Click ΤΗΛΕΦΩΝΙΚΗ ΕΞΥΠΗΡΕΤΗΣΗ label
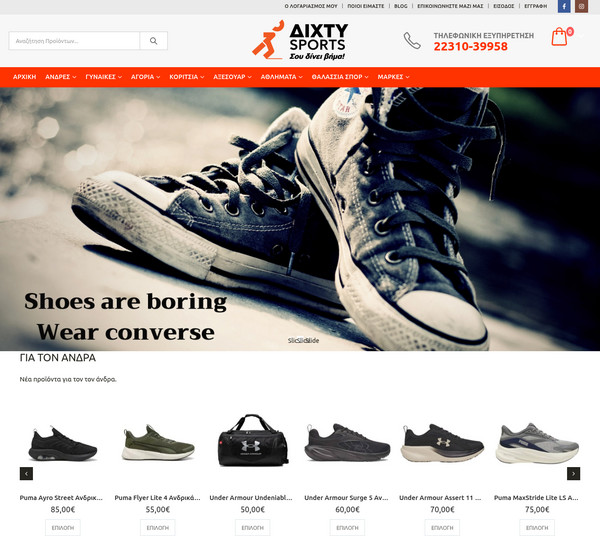This screenshot has height=536, width=600. [484, 36]
